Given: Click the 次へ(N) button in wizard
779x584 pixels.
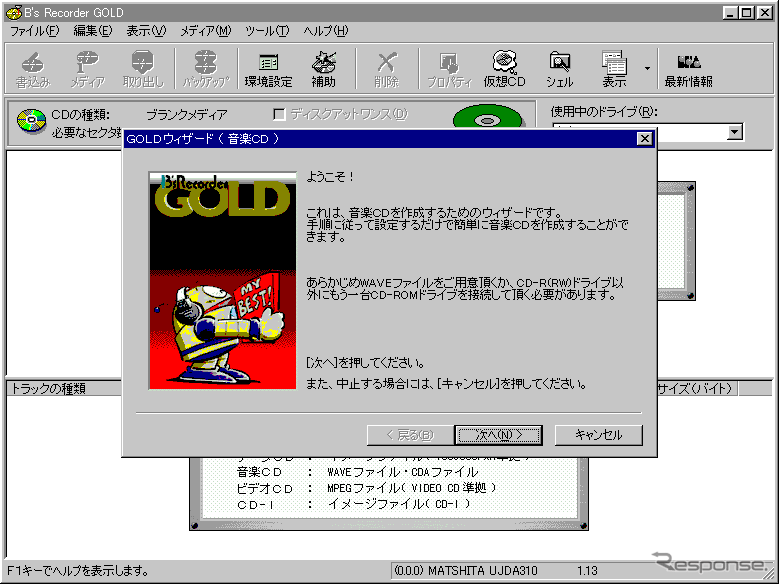Looking at the screenshot, I should [498, 435].
